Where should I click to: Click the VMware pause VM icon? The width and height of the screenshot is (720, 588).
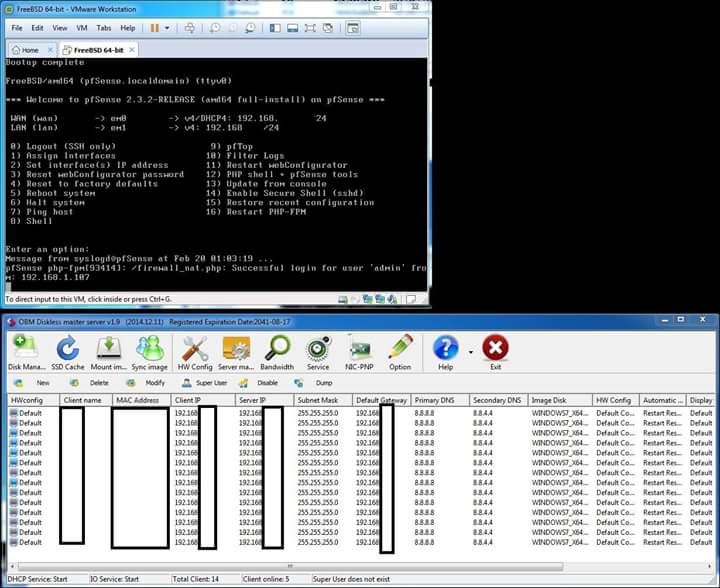[x=155, y=28]
